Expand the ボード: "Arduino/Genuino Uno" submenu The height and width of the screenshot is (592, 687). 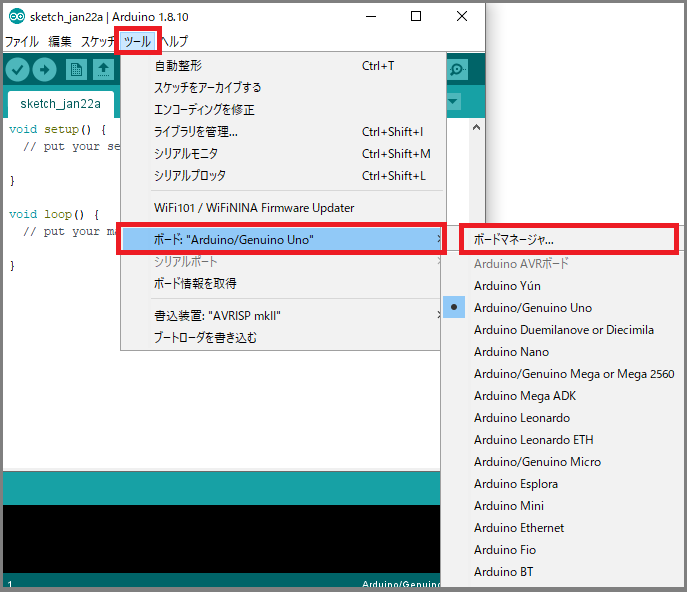(281, 239)
